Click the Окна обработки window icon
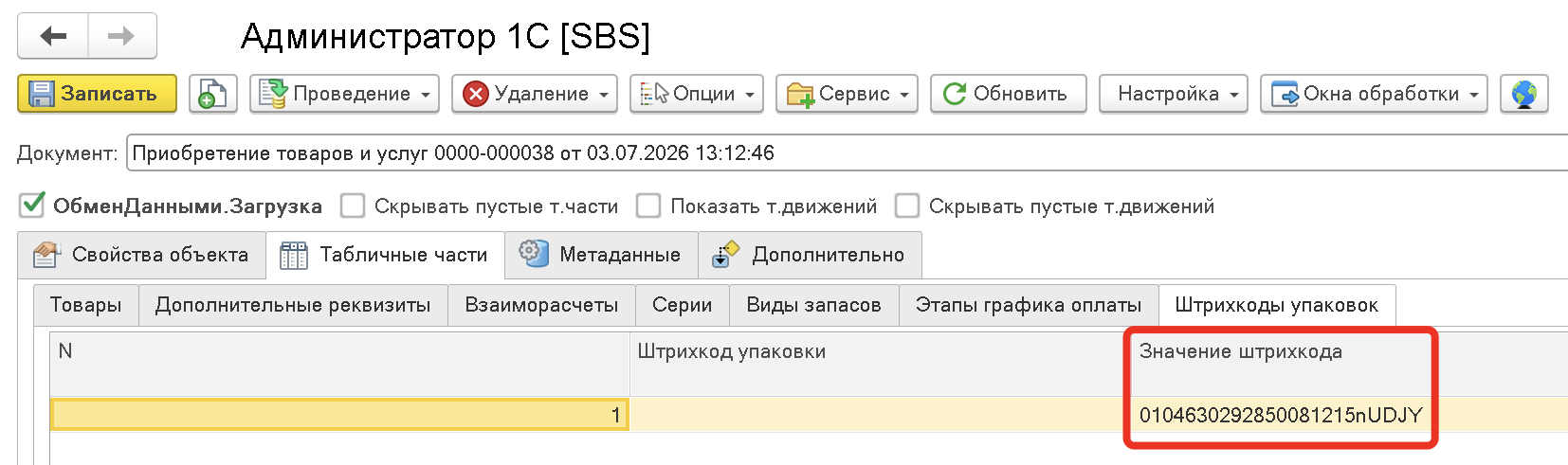1568x465 pixels. coord(1285,94)
